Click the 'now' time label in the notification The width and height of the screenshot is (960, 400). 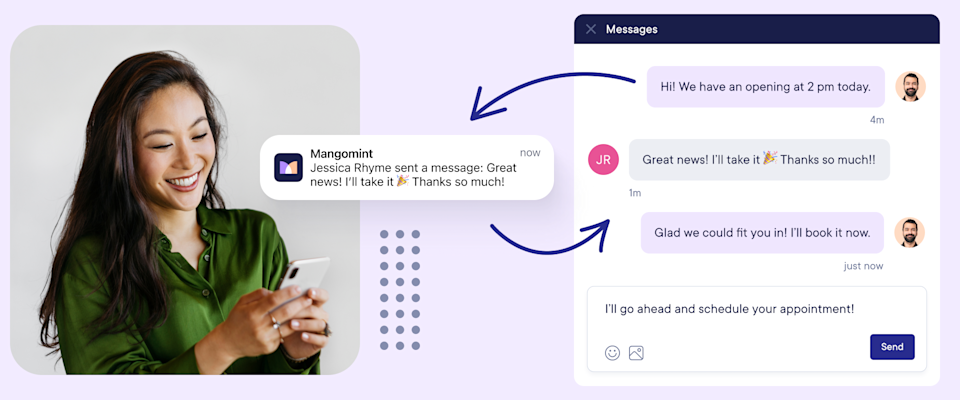click(530, 153)
